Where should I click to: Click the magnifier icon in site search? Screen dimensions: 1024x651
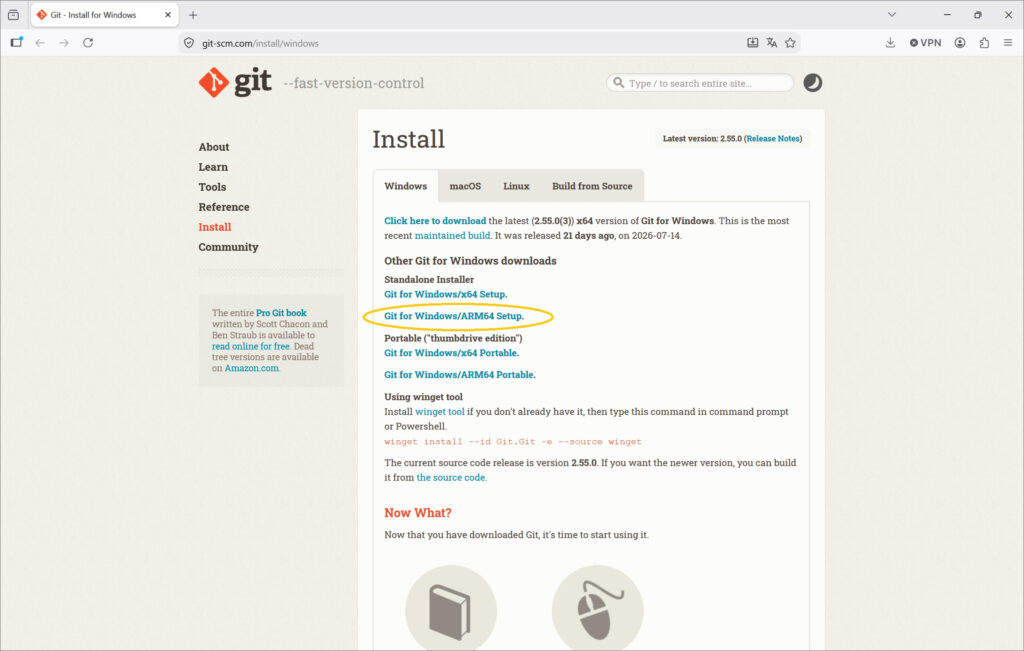tap(618, 83)
